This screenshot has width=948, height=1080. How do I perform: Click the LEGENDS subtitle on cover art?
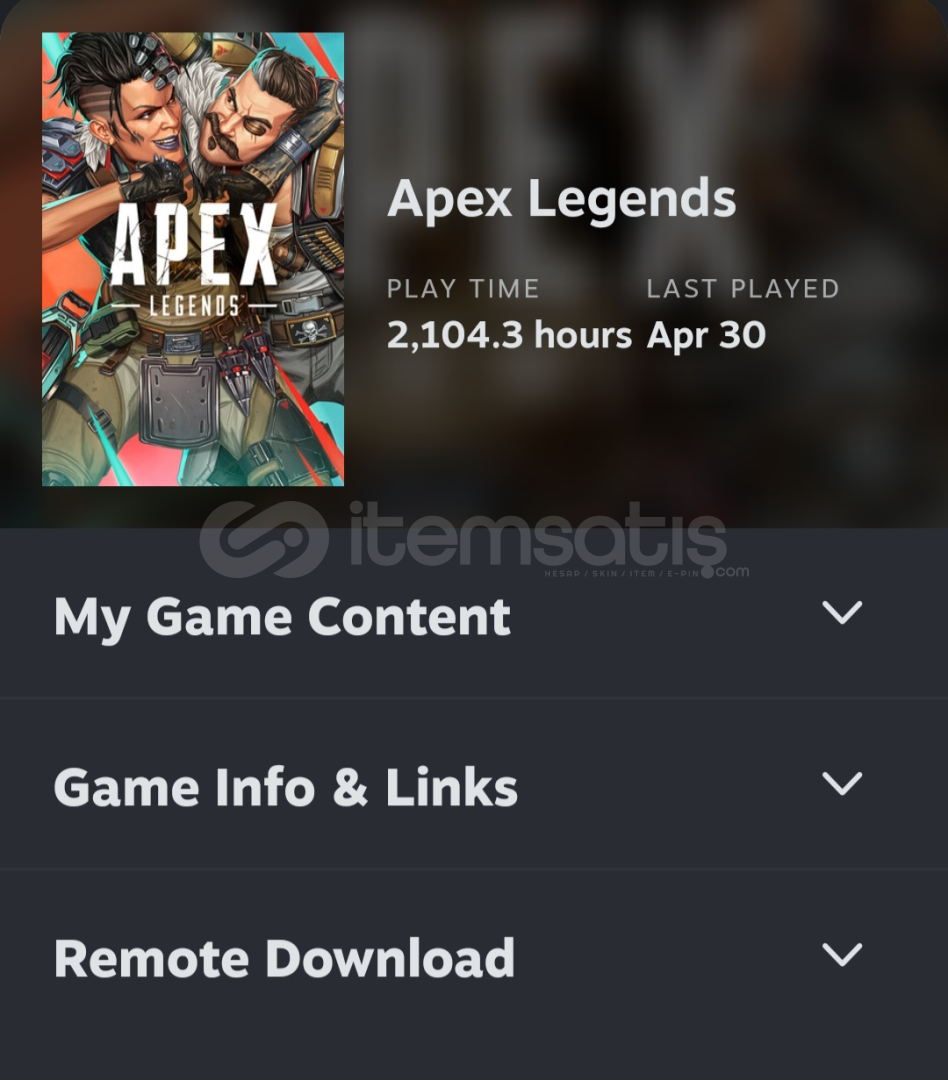tap(194, 305)
